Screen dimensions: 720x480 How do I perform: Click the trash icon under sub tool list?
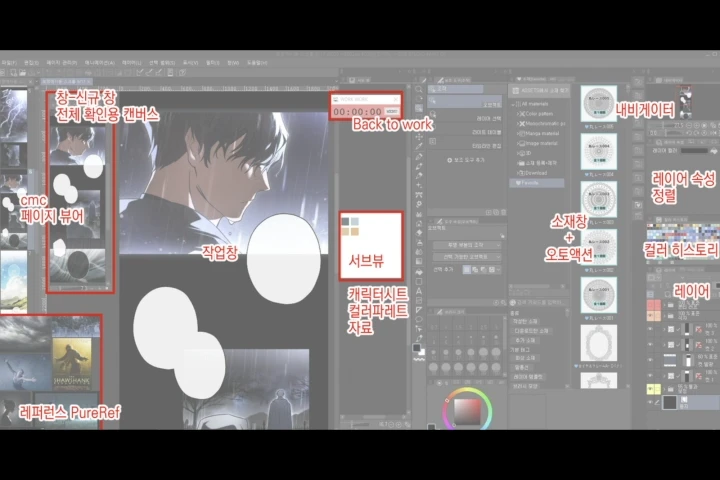(x=504, y=212)
